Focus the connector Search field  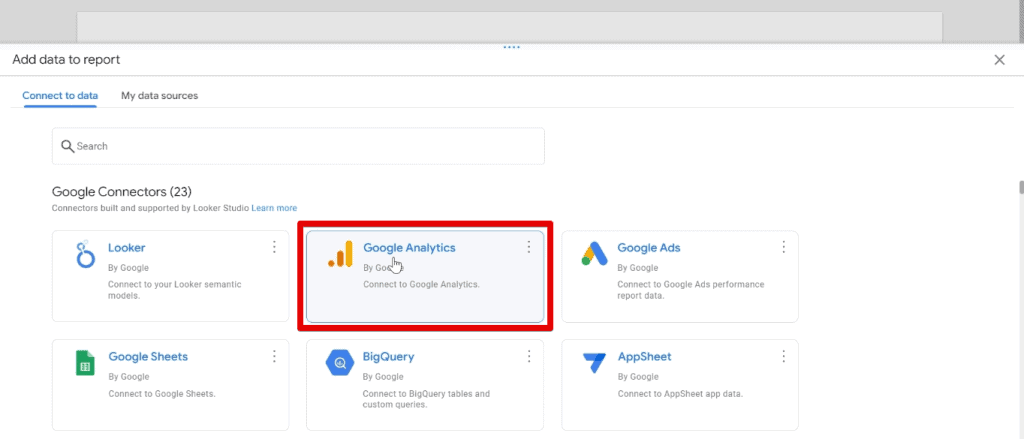(x=298, y=146)
